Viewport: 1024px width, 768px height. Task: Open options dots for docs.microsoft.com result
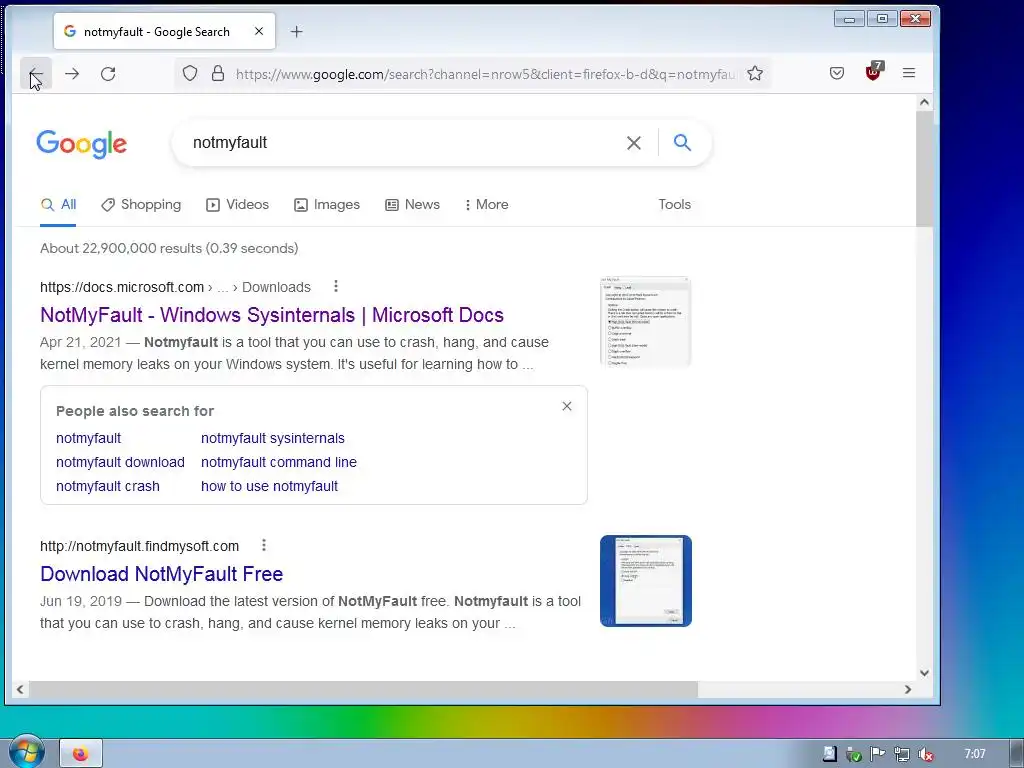(x=336, y=286)
